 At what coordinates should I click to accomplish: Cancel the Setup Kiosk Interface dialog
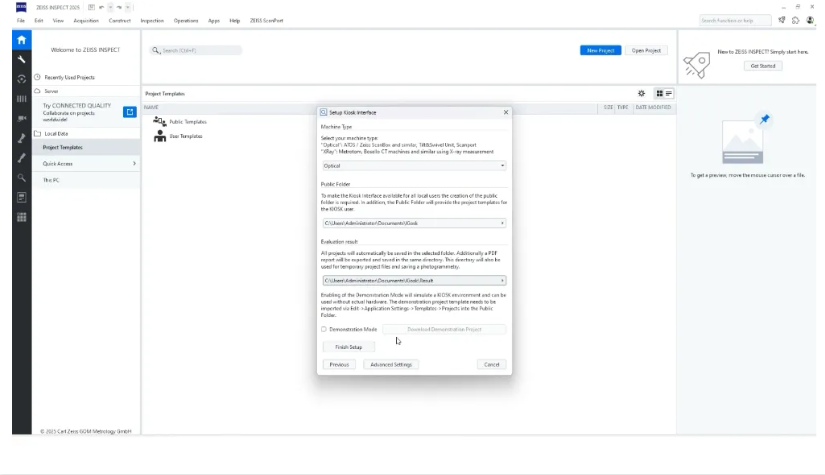491,365
